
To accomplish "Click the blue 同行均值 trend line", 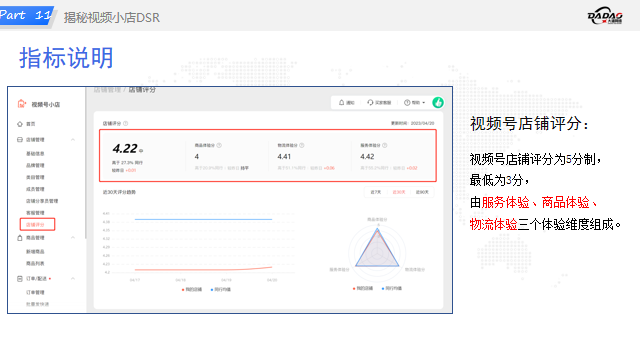I will point(203,219).
